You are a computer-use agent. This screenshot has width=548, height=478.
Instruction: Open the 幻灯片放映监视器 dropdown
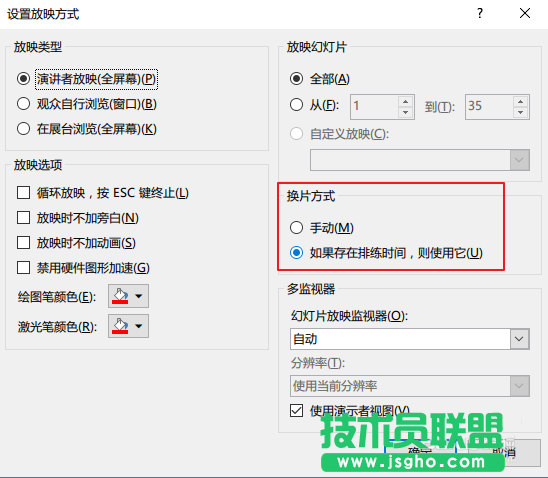(519, 339)
